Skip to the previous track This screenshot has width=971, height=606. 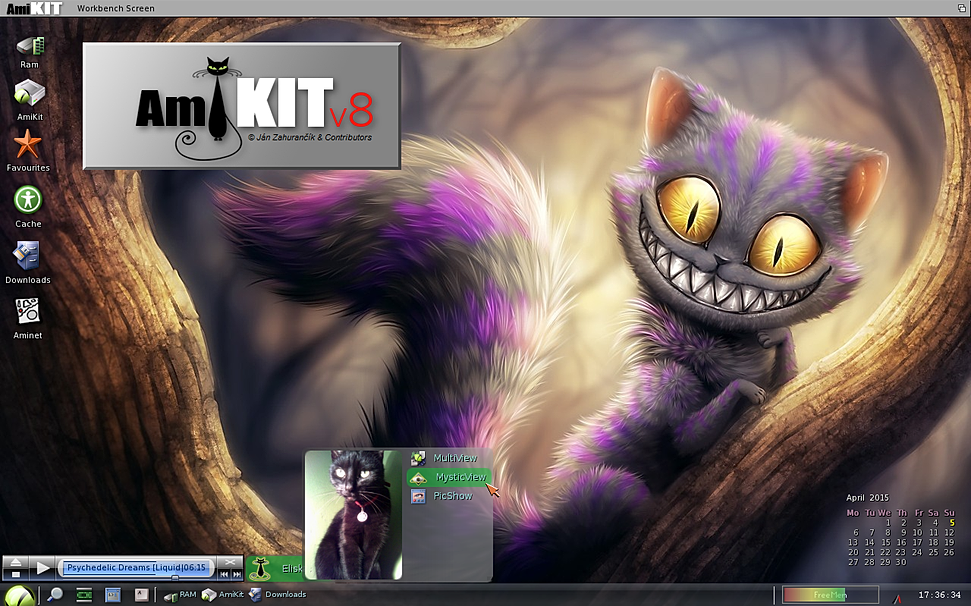[x=224, y=574]
